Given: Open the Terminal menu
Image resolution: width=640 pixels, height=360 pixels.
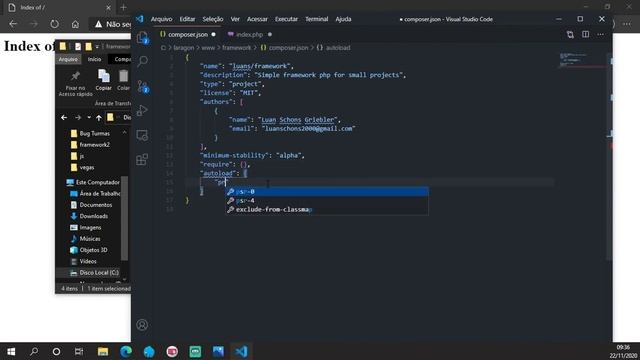Looking at the screenshot, I should (316, 19).
